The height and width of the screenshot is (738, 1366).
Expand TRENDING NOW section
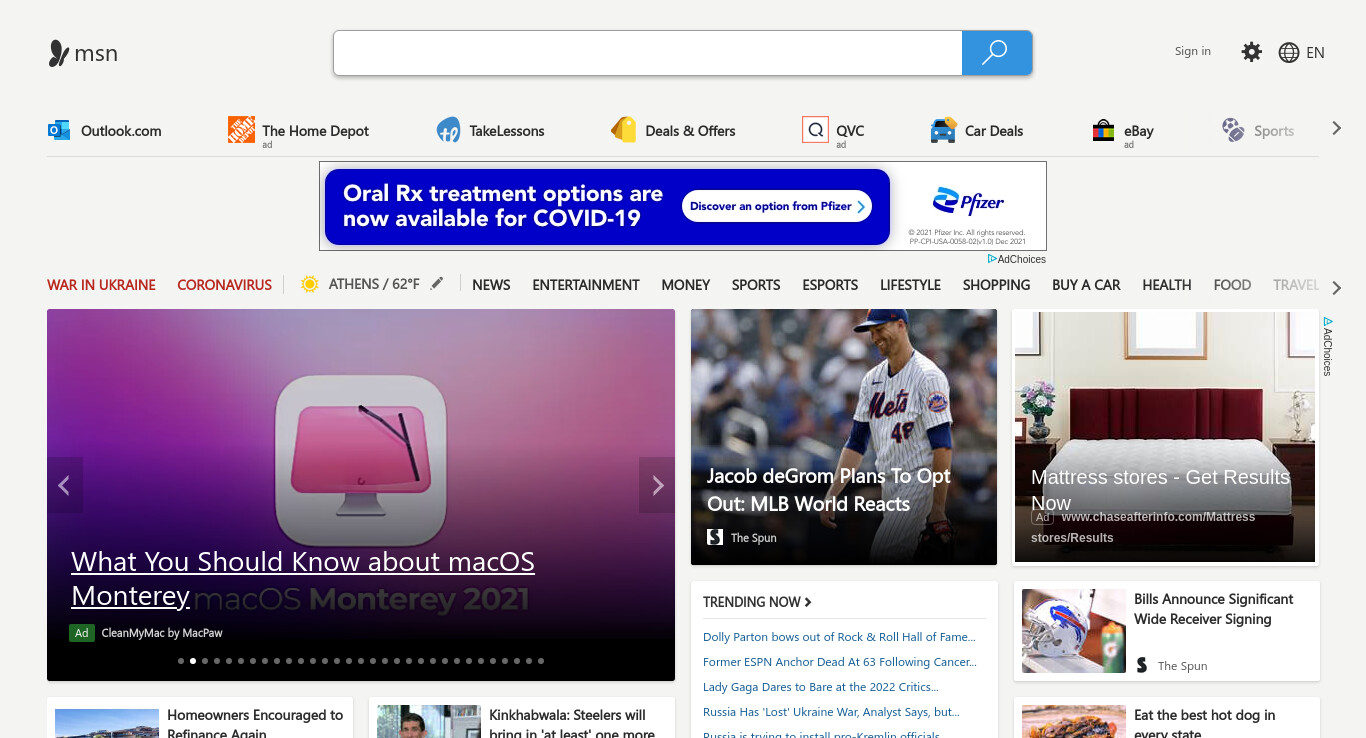coord(757,602)
